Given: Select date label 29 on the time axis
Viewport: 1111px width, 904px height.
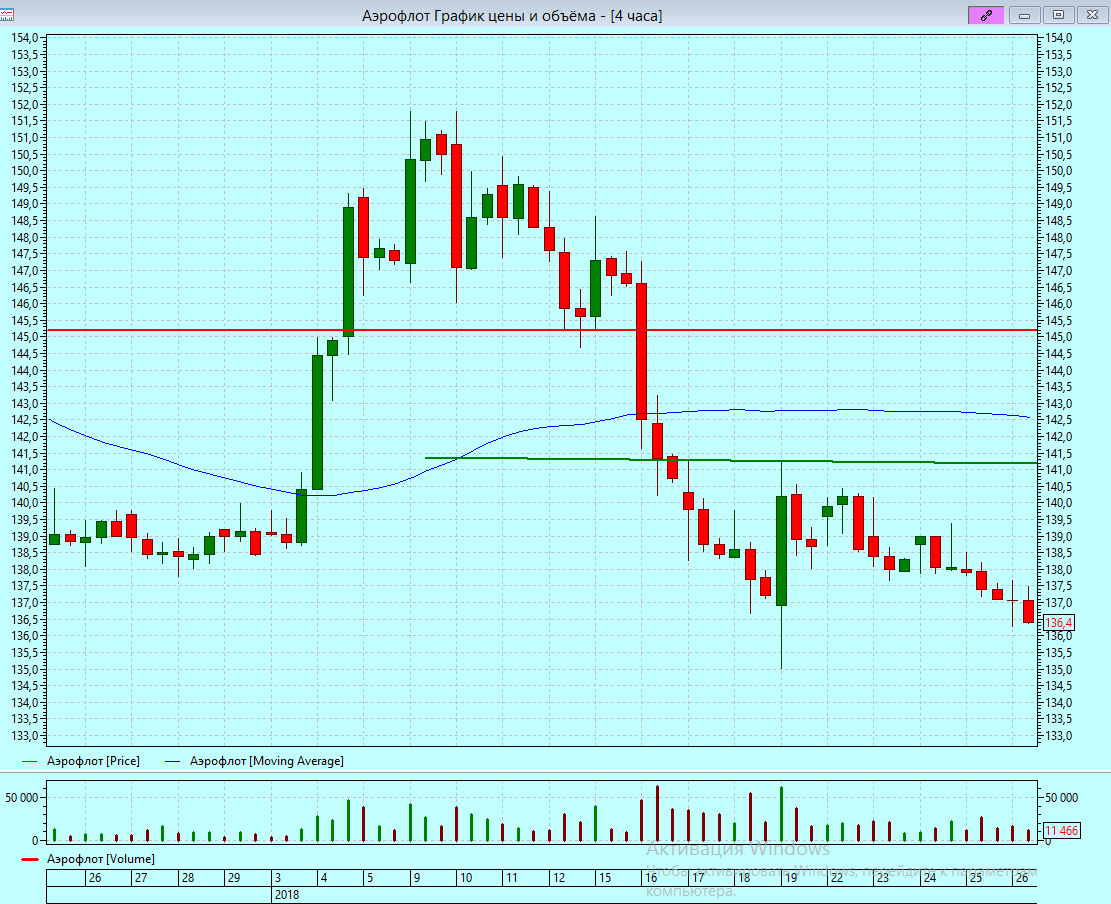Looking at the screenshot, I should [x=234, y=878].
